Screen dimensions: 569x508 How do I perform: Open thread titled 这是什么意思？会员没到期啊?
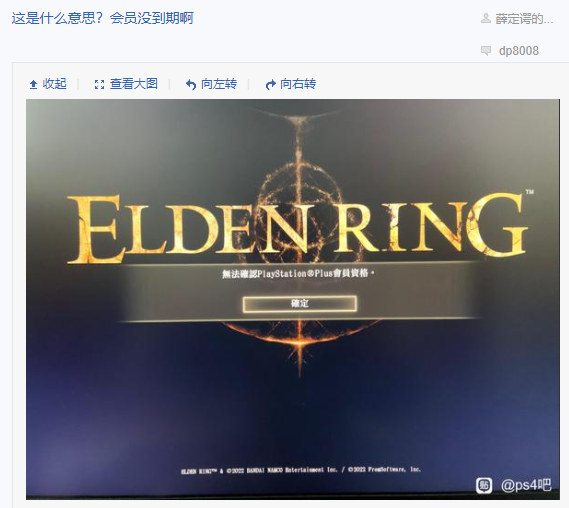[103, 18]
